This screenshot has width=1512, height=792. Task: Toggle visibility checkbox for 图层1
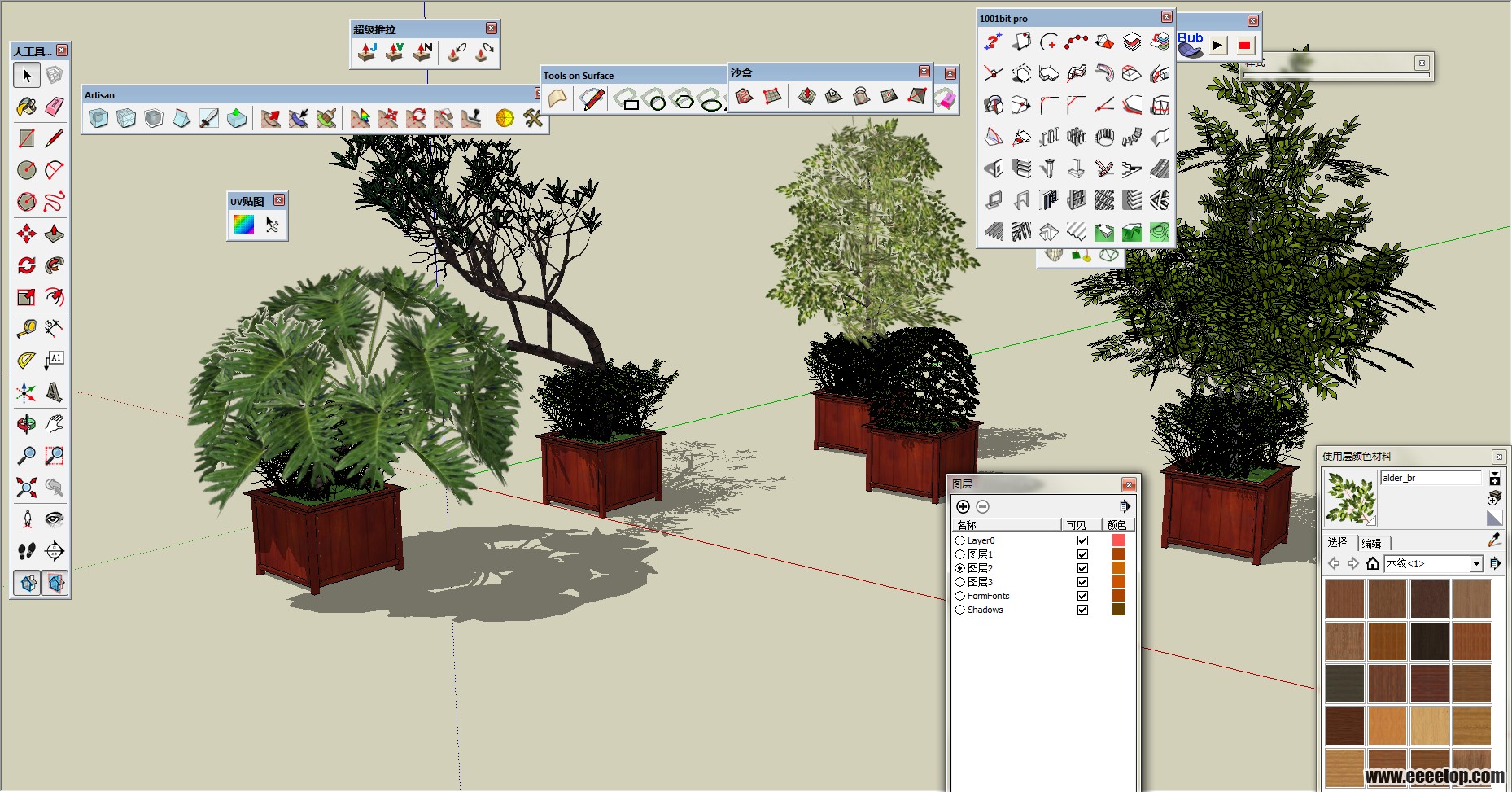tap(1082, 554)
